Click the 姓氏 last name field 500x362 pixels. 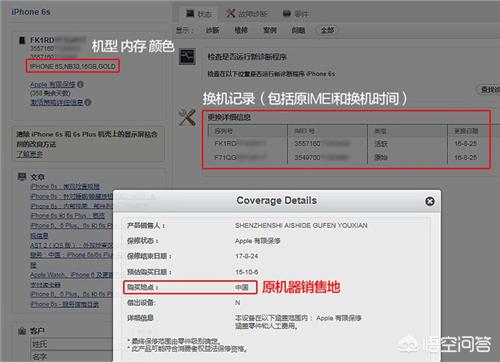72,344
